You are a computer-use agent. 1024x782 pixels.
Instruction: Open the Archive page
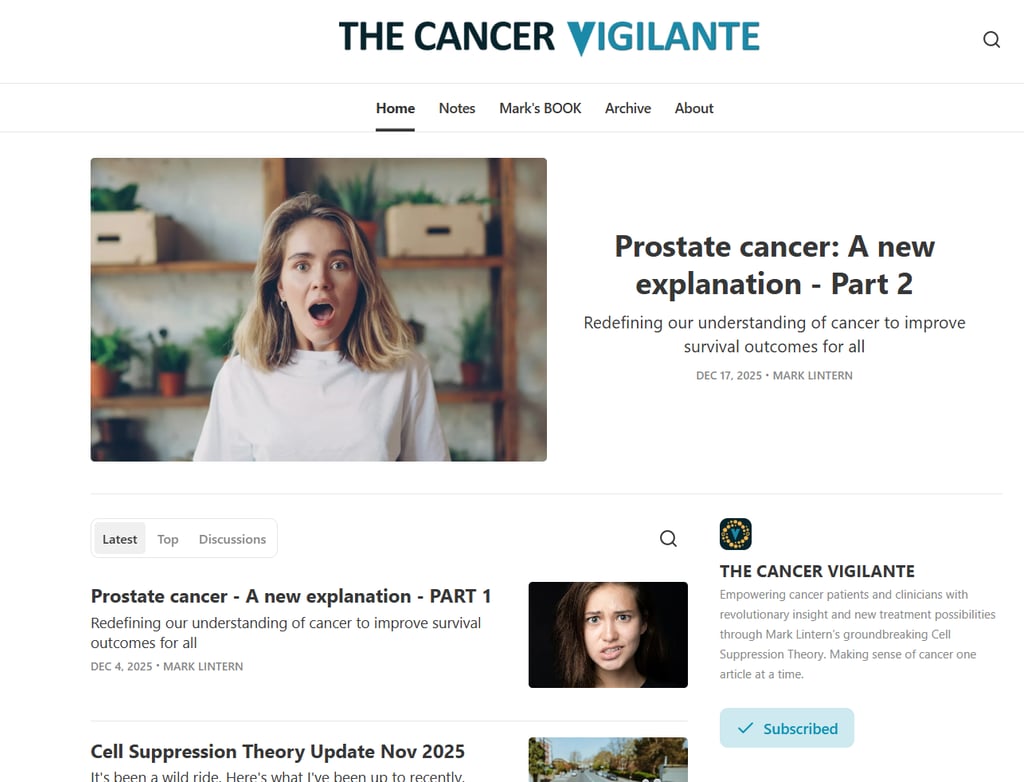pos(628,108)
